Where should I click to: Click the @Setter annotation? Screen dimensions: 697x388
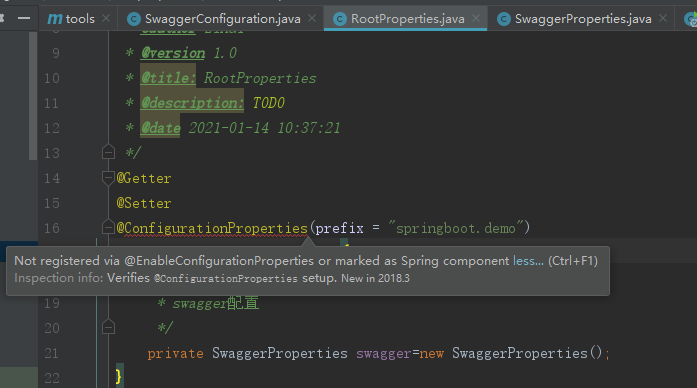click(144, 203)
